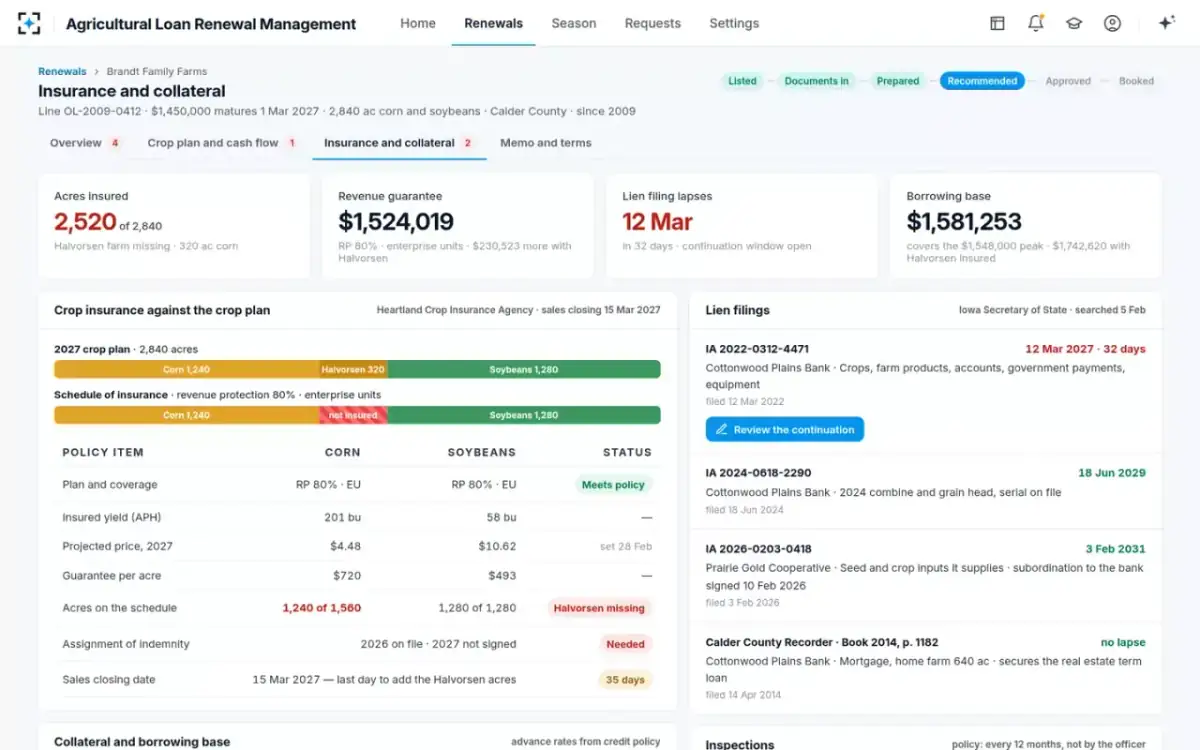
Task: Click the Assignment of indemnity row label
Action: coord(126,644)
